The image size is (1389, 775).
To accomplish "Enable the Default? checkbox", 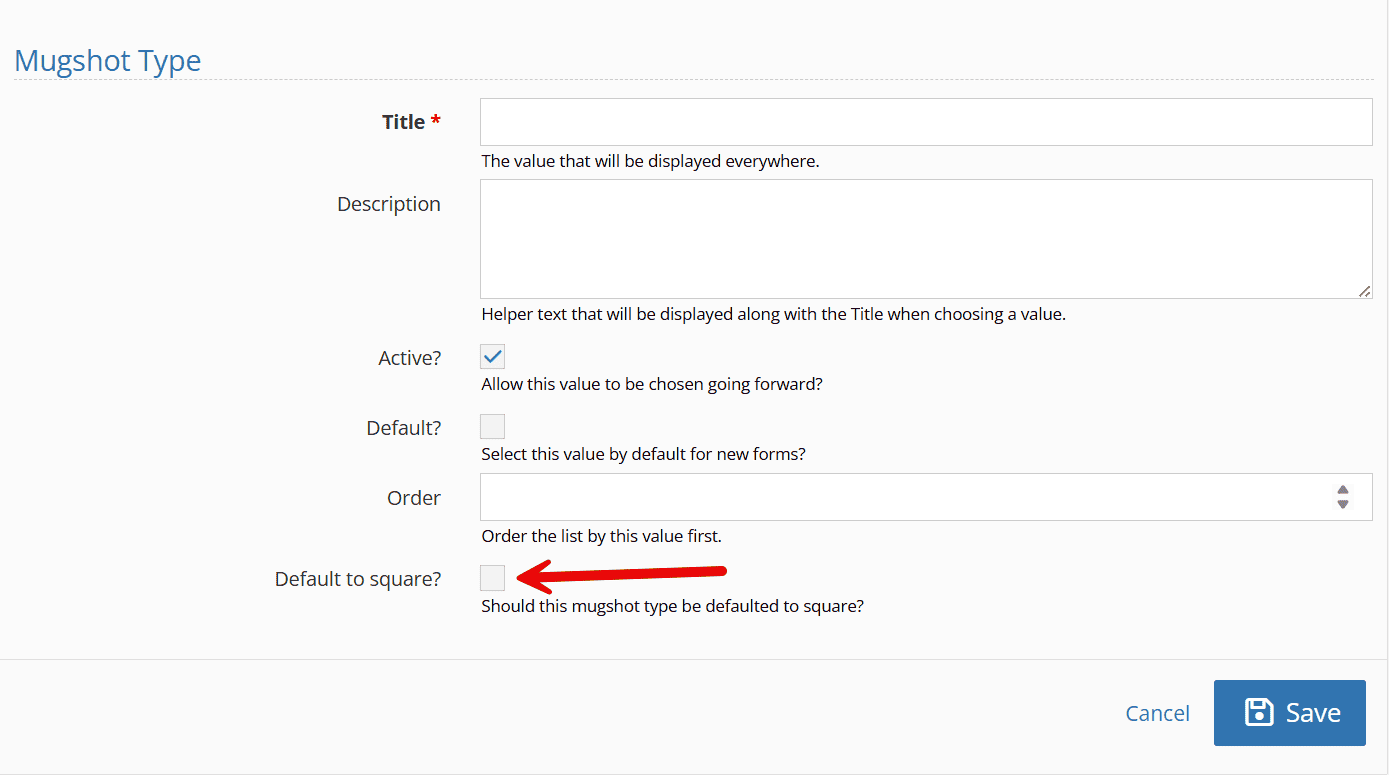I will [x=492, y=427].
